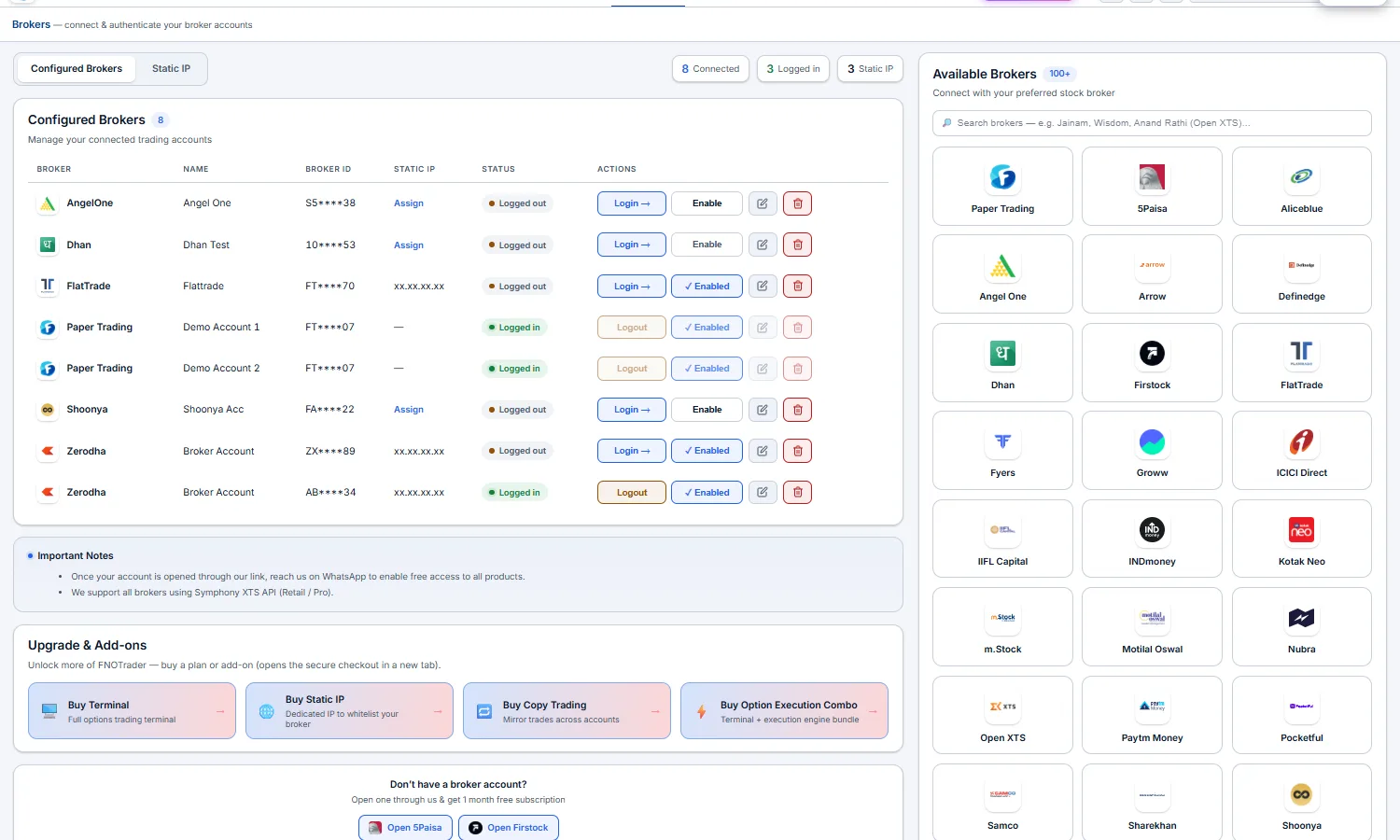Open 5Paisa account signup
This screenshot has width=1400, height=840.
coord(405,828)
